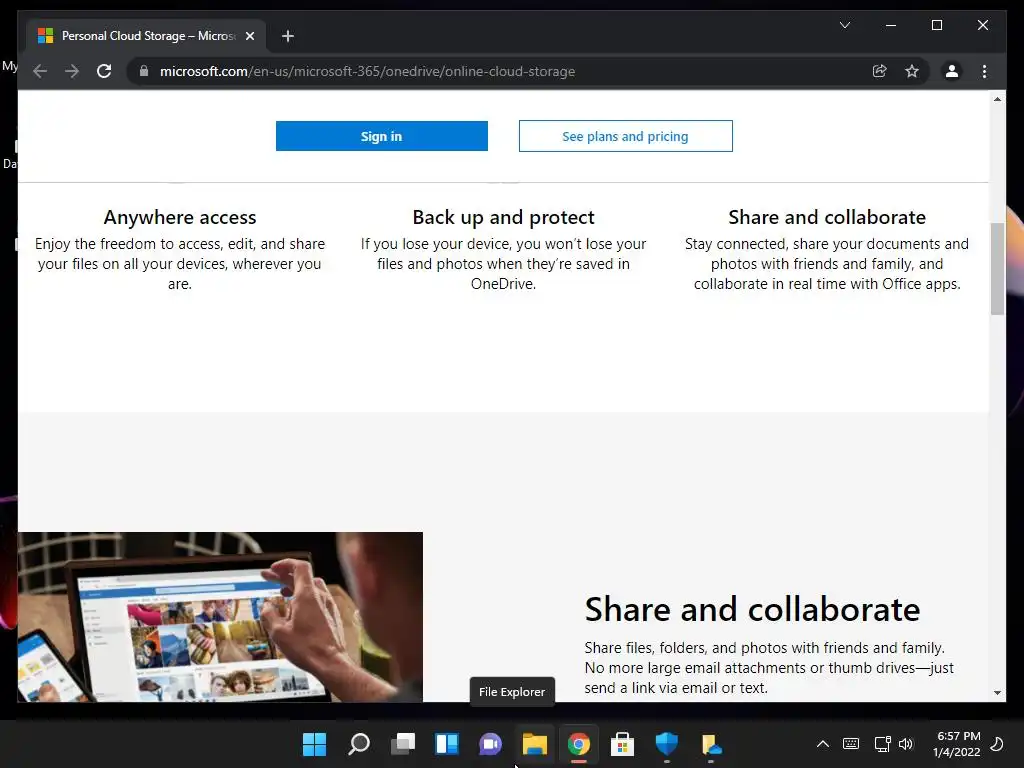
Task: Close the Personal Cloud Storage tab
Action: pos(249,36)
